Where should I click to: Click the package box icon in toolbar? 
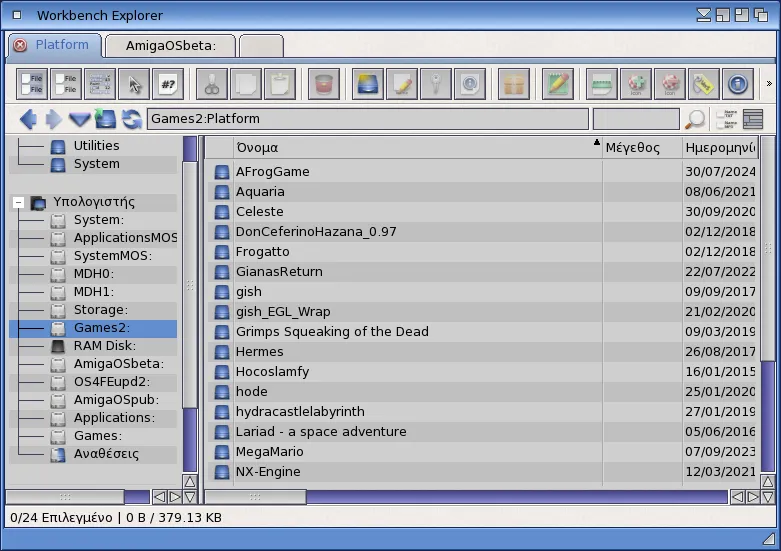click(513, 84)
